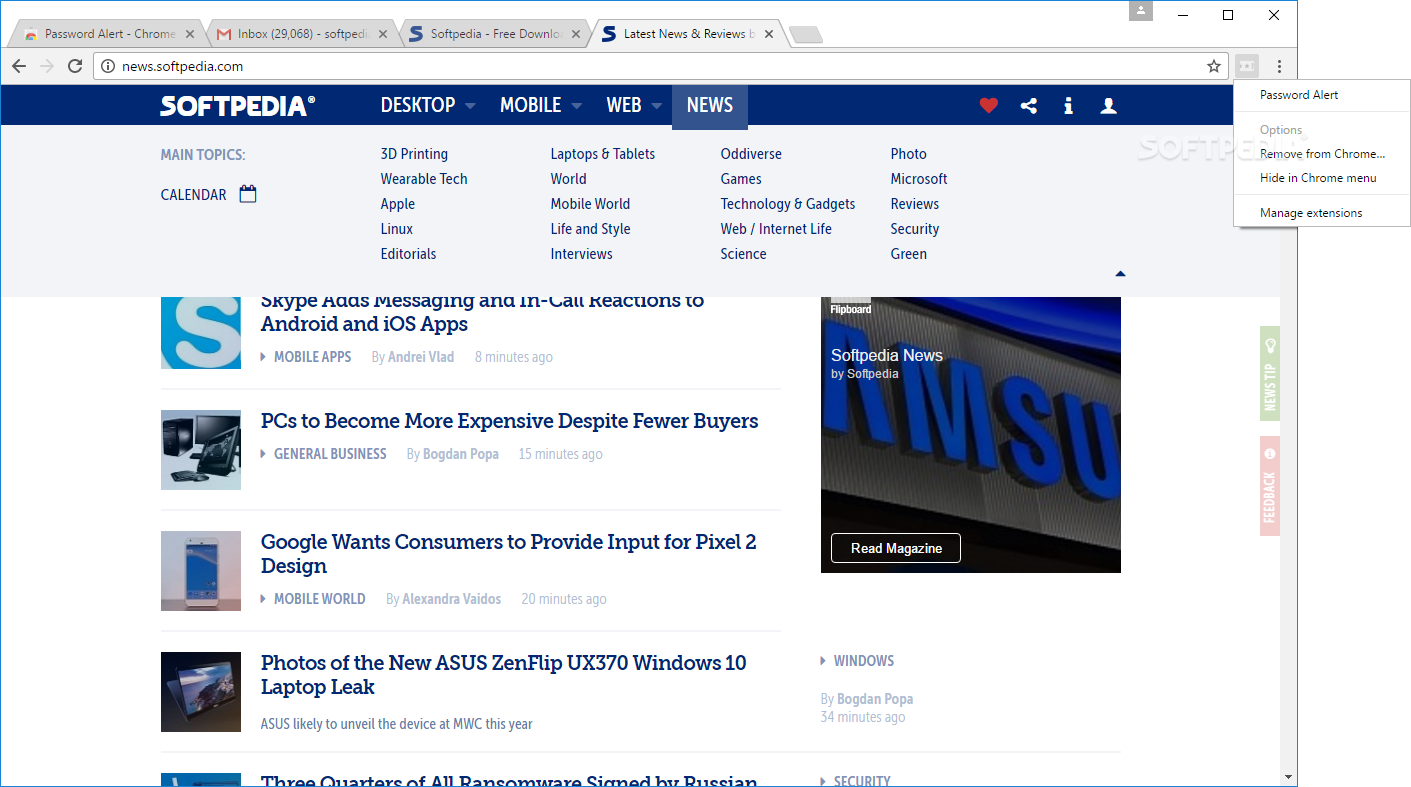Image resolution: width=1411 pixels, height=787 pixels.
Task: Open the GENERAL BUSINESS category link
Action: coord(330,454)
